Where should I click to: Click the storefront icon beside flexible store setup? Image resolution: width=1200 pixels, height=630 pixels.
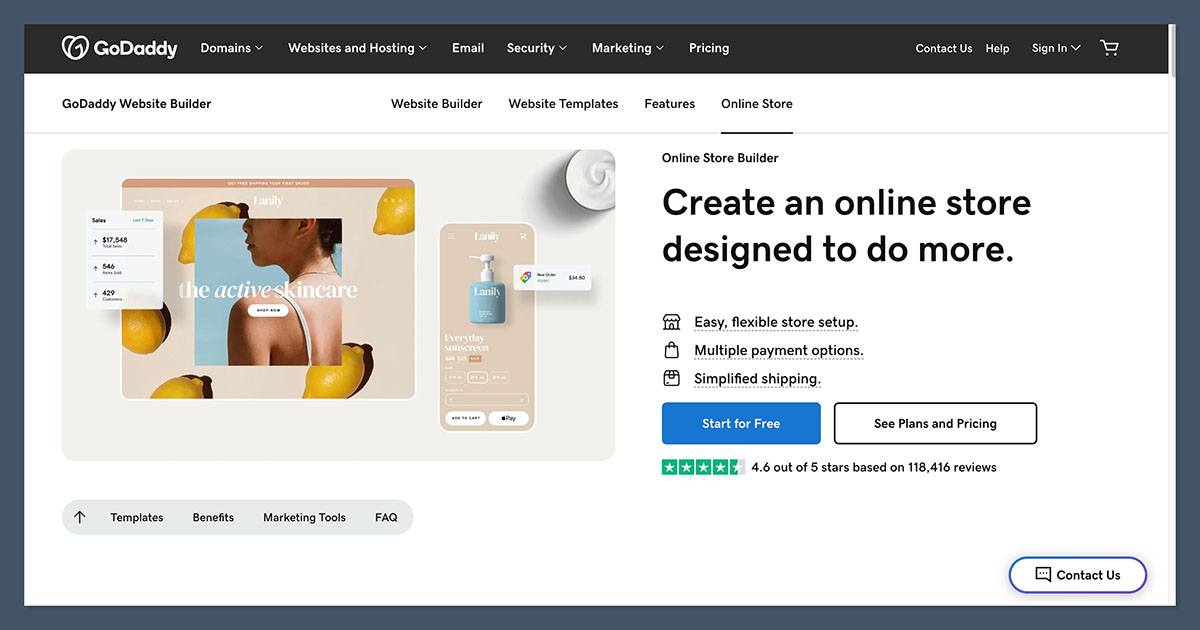(672, 322)
